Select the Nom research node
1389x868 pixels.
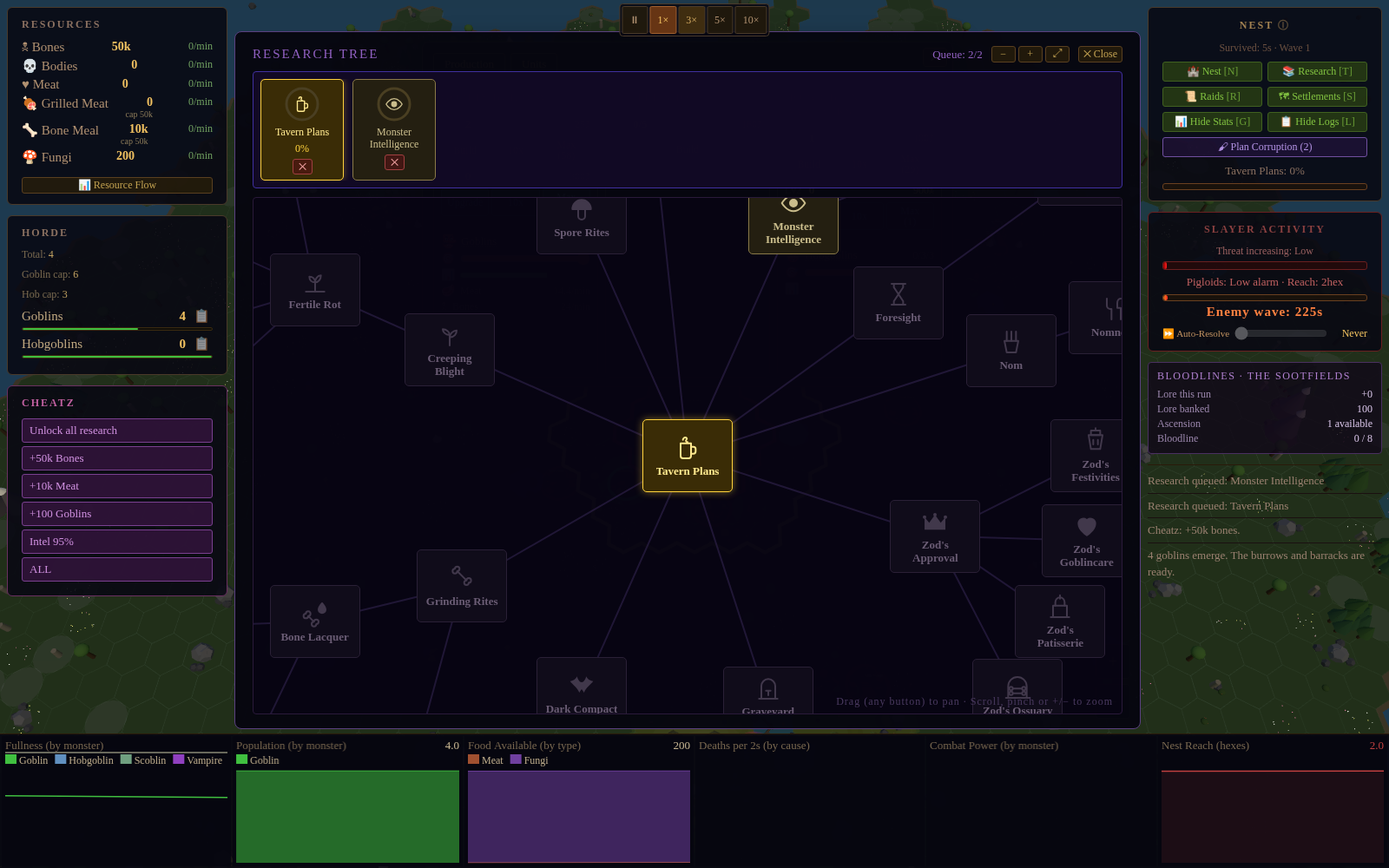click(x=1011, y=351)
